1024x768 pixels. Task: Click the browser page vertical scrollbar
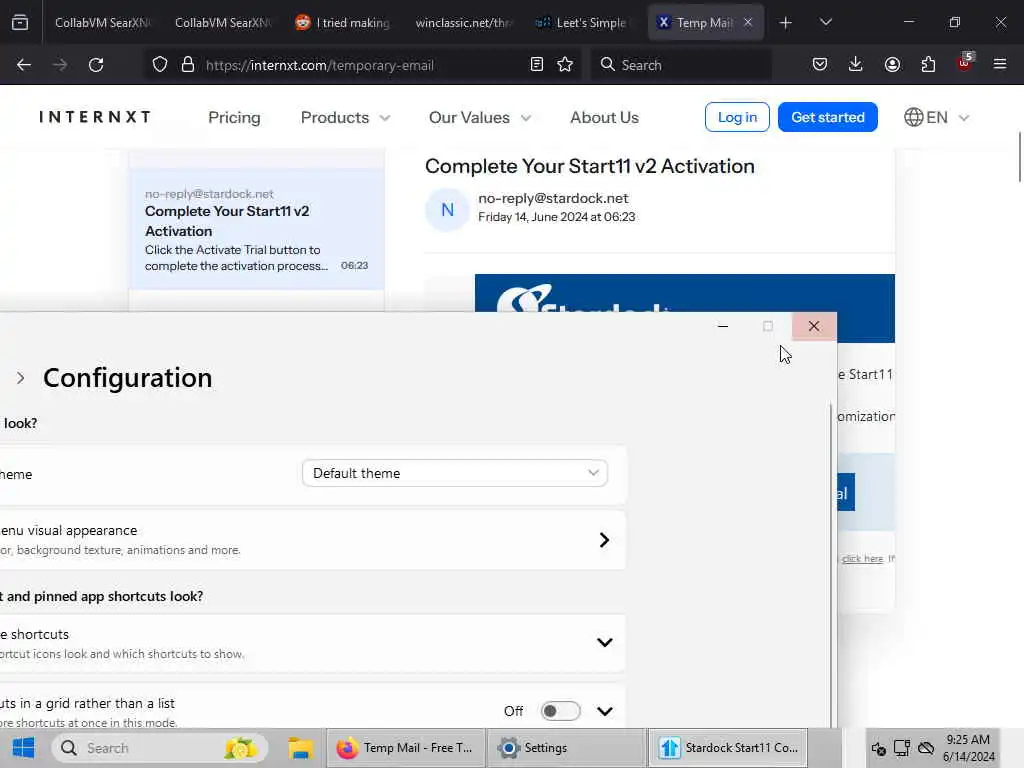pyautogui.click(x=1019, y=157)
